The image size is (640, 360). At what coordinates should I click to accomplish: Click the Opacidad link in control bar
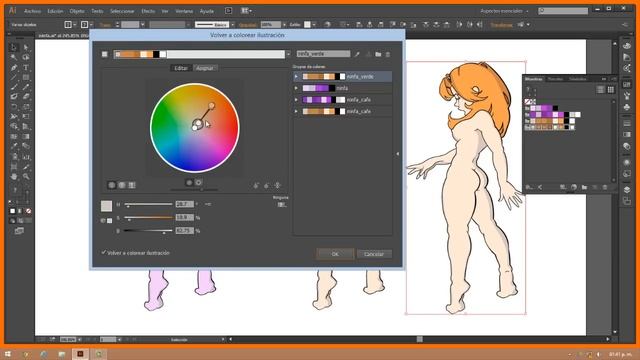click(248, 24)
